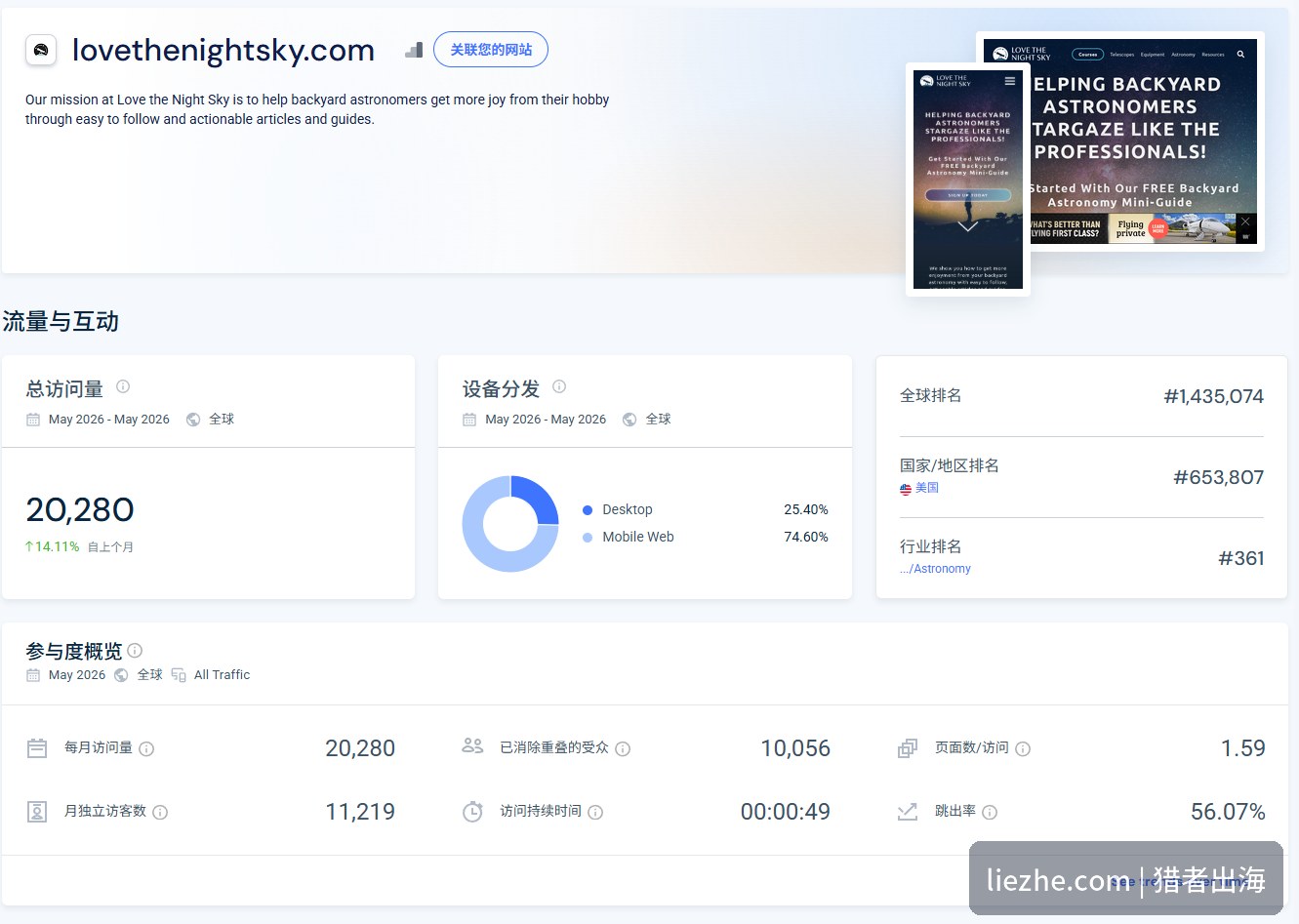Click the total visits value 20,280 in 总访问量
1299x924 pixels.
point(80,509)
